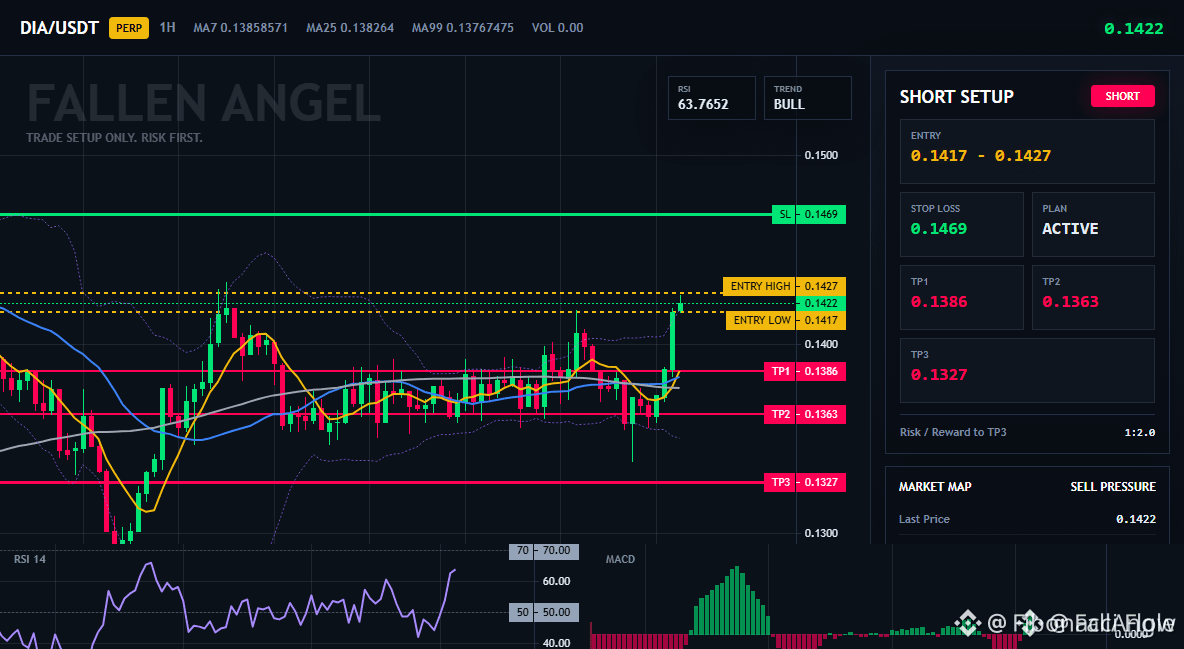Click the TREND BULL info box

[x=807, y=97]
